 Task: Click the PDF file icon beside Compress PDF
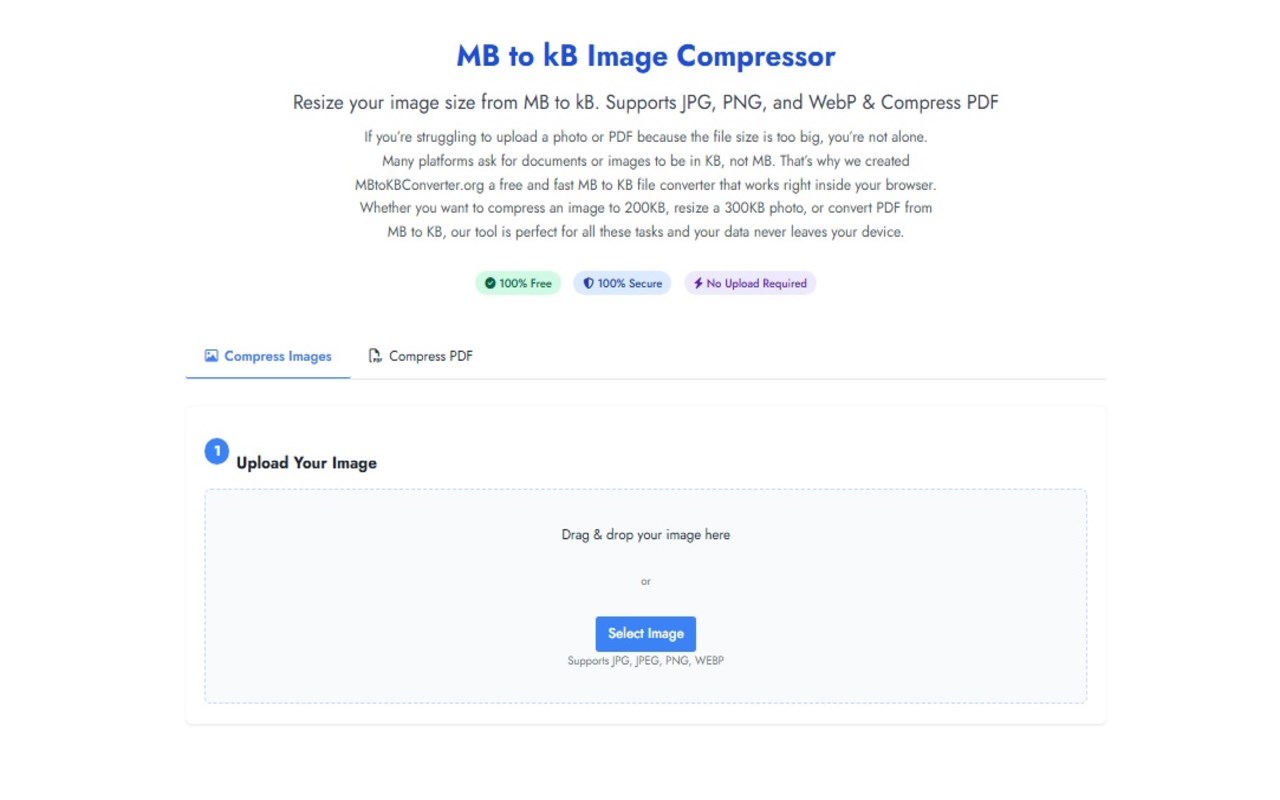pyautogui.click(x=375, y=356)
